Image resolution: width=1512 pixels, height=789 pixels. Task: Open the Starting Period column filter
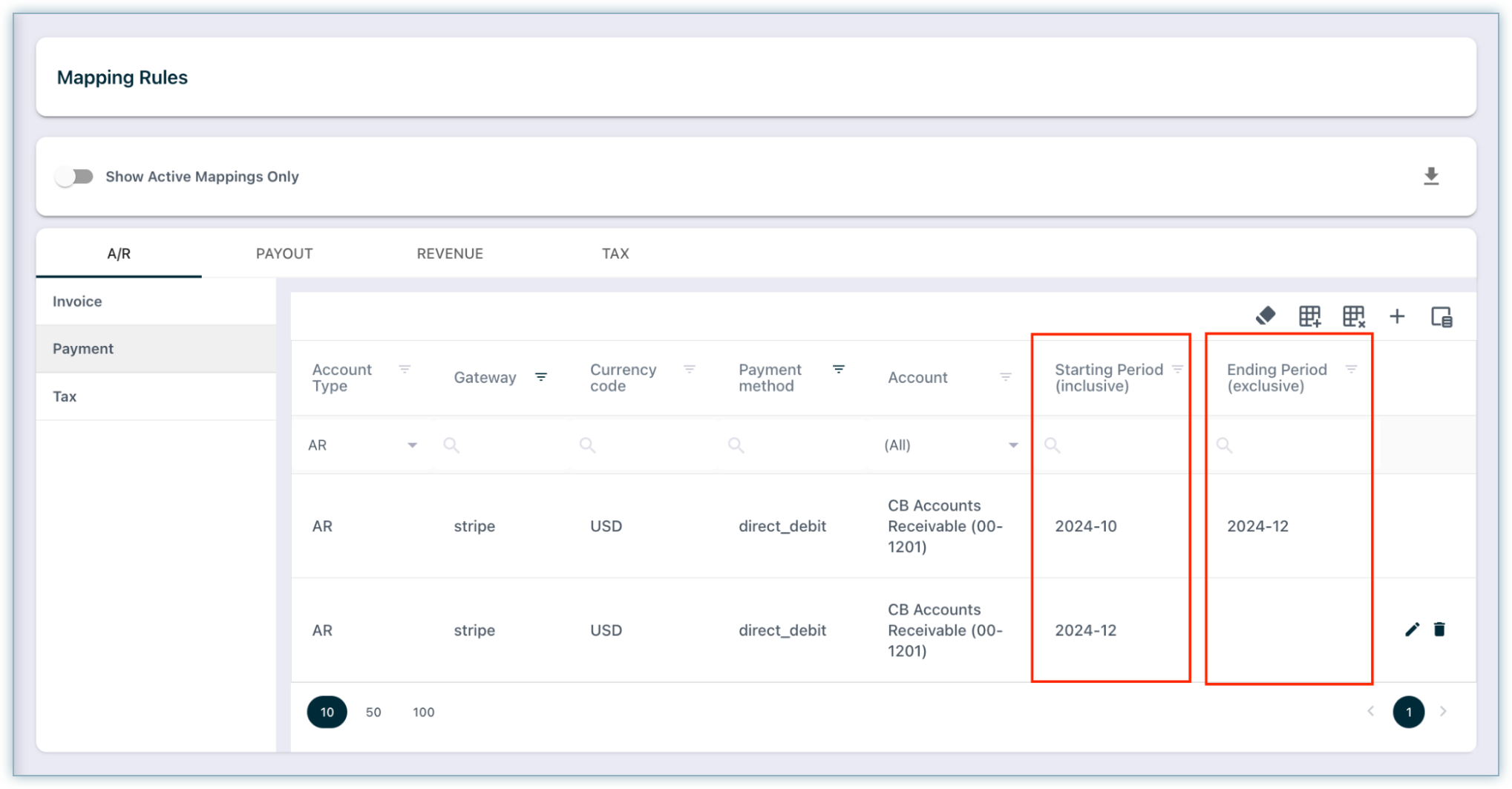(1177, 369)
